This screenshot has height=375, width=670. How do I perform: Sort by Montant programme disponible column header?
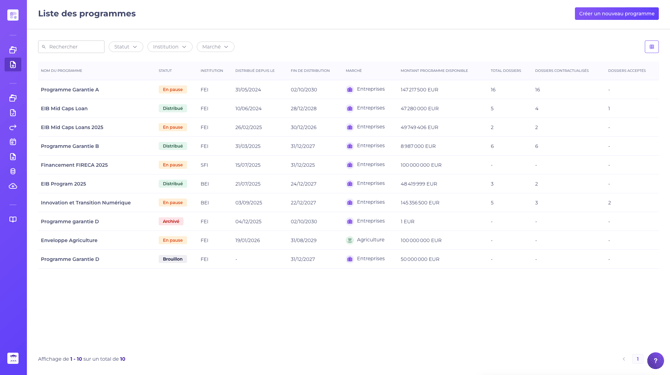[x=434, y=70]
